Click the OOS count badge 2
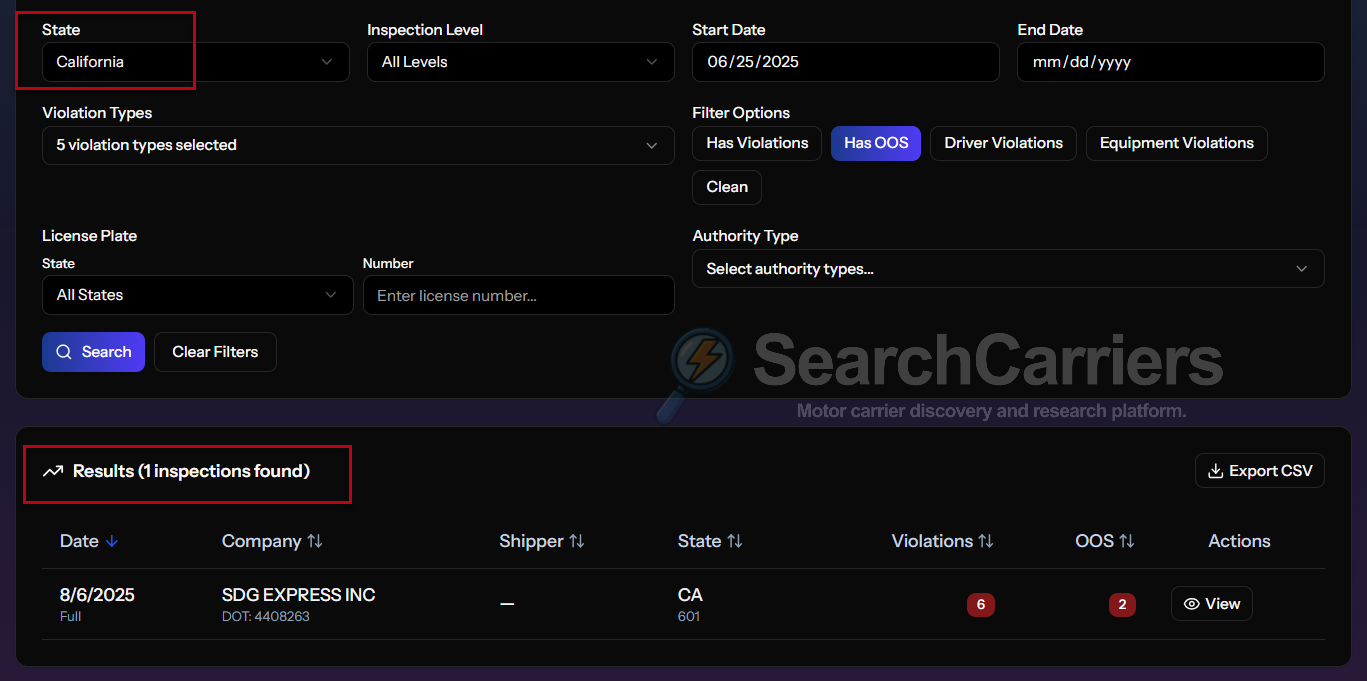 click(1122, 604)
